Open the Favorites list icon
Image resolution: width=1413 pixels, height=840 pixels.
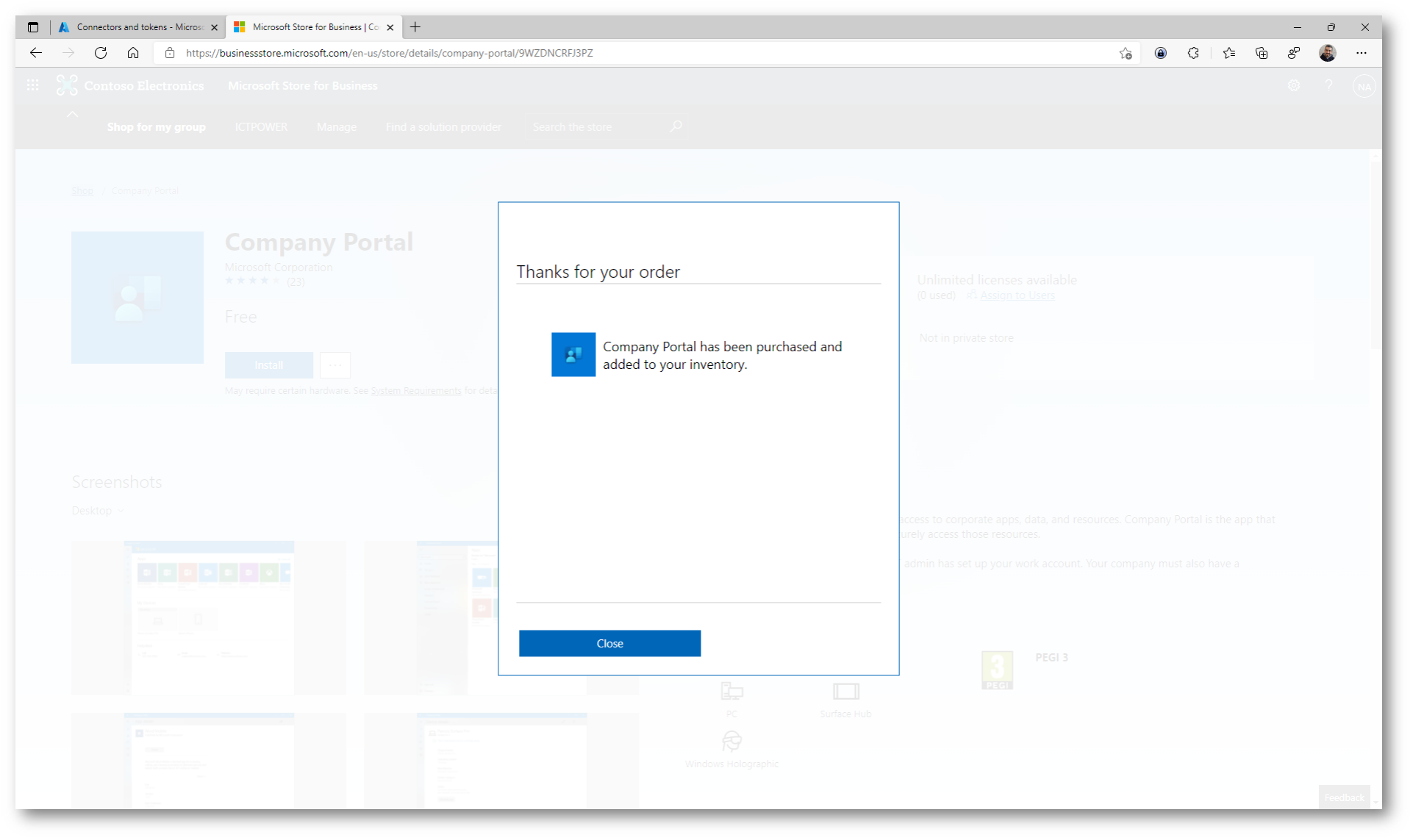1228,53
